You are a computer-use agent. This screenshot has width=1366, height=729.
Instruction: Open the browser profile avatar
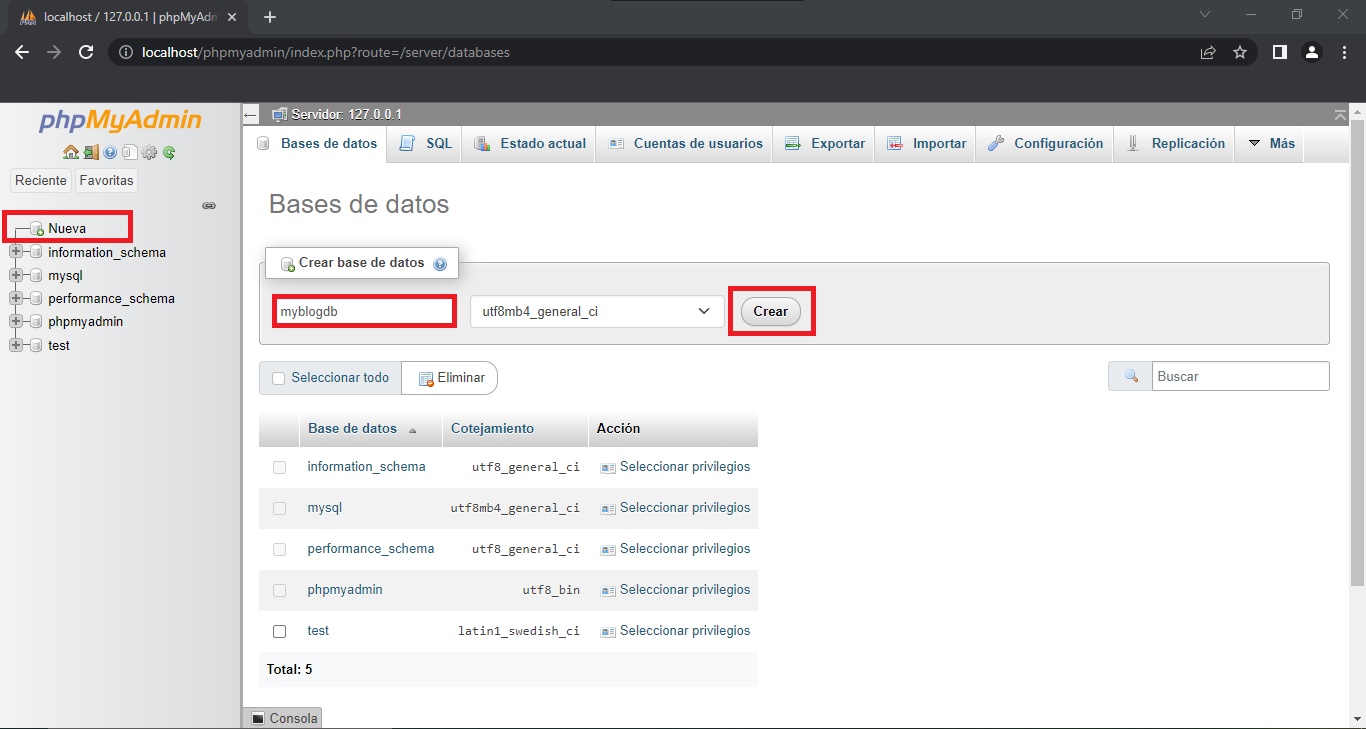tap(1313, 52)
